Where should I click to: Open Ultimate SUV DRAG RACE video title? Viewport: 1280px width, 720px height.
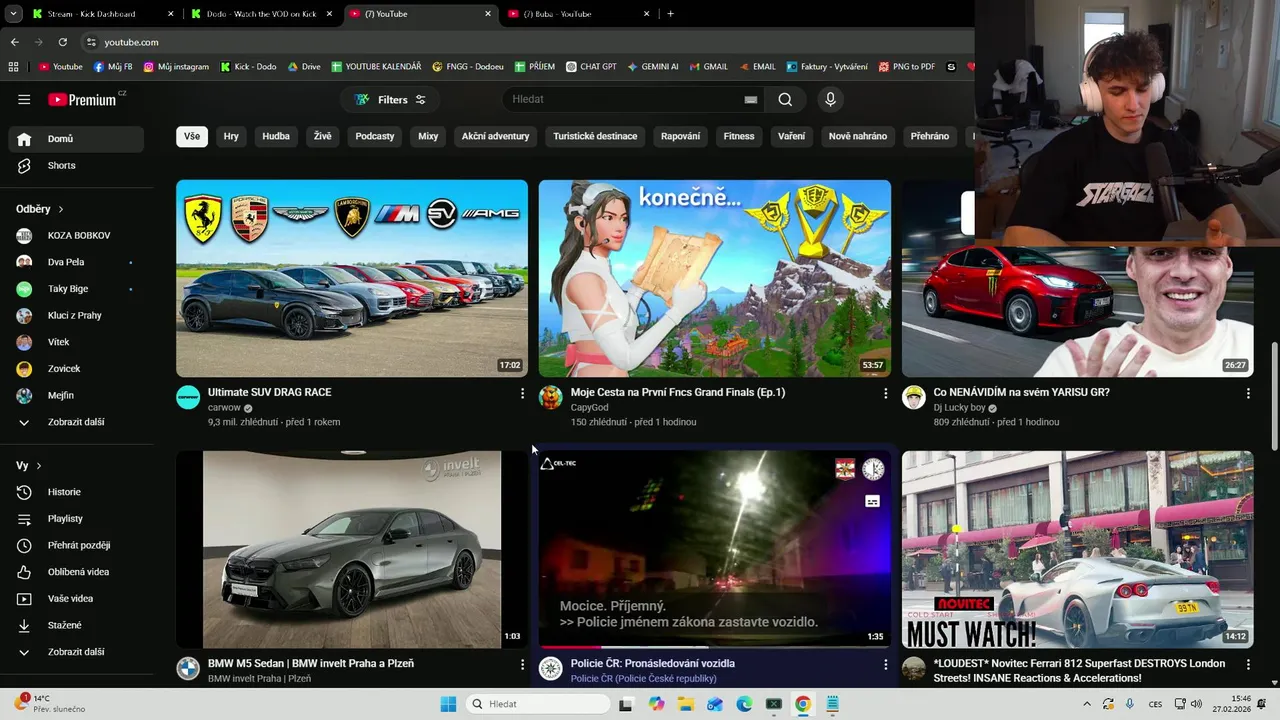(x=269, y=392)
